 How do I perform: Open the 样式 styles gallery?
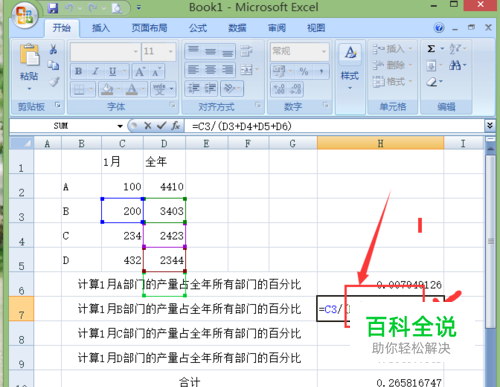tap(350, 67)
